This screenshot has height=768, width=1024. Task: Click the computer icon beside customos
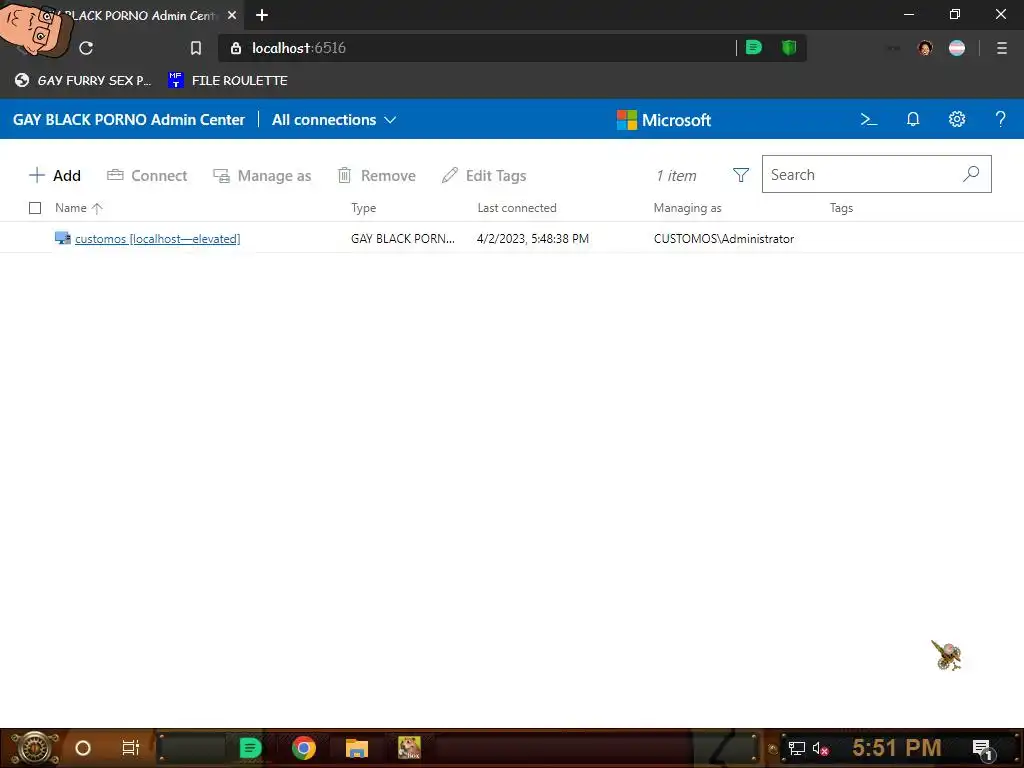[63, 238]
